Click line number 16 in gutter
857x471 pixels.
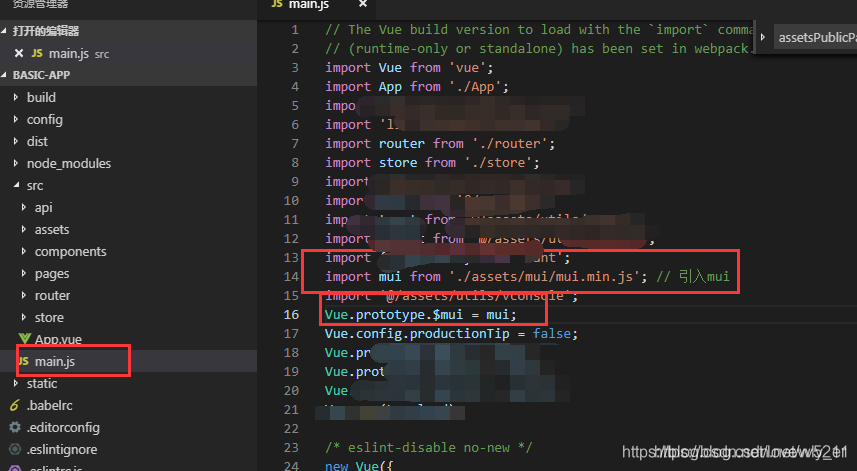(x=291, y=315)
